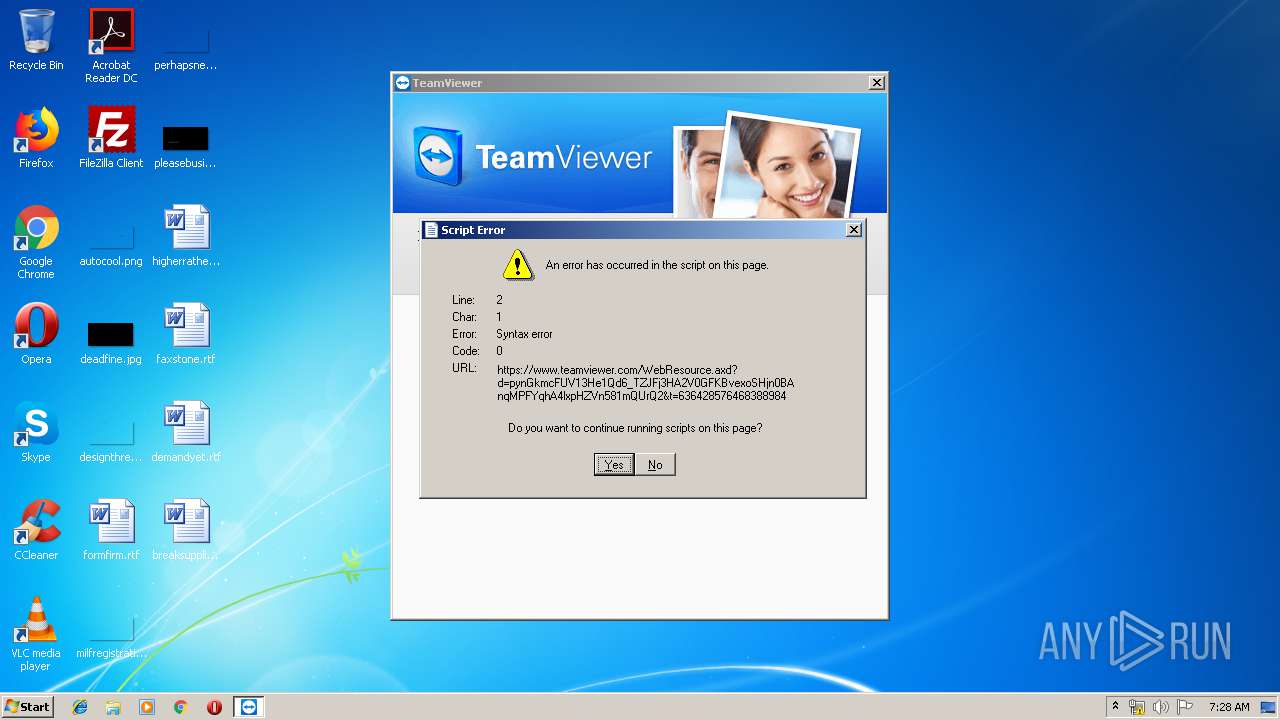Click the 7:28 AM clock
Image resolution: width=1280 pixels, height=720 pixels.
pos(1229,707)
